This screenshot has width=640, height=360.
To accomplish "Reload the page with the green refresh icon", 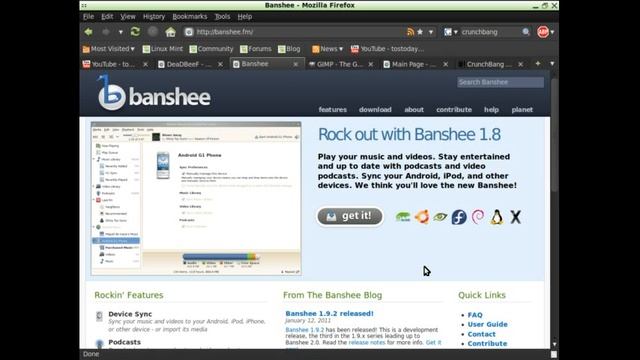I will pyautogui.click(x=135, y=32).
